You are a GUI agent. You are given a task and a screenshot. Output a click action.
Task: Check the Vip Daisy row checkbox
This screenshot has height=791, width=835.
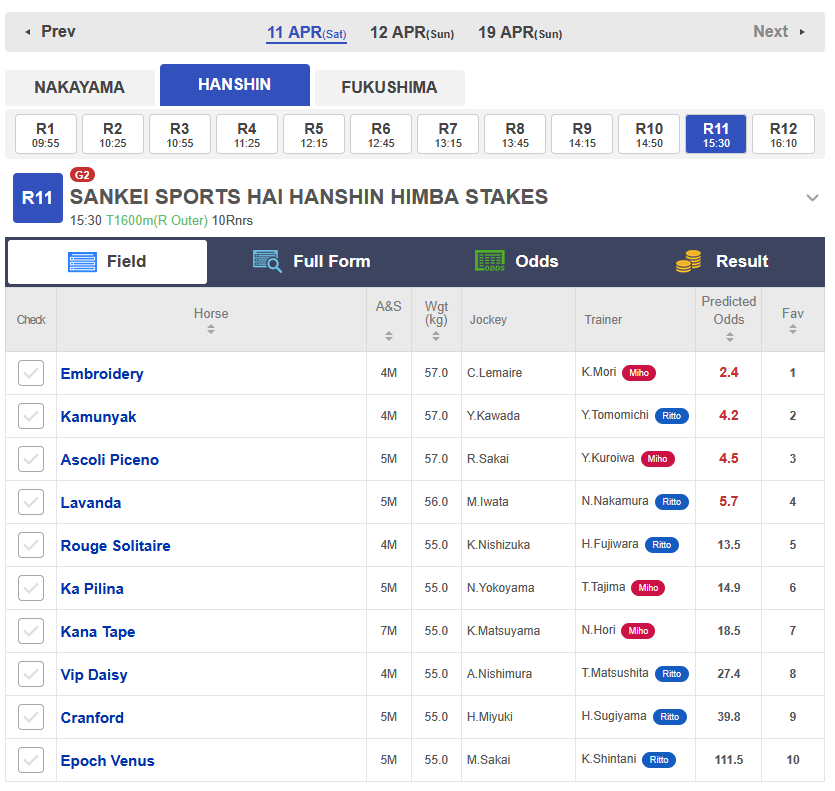pos(31,674)
